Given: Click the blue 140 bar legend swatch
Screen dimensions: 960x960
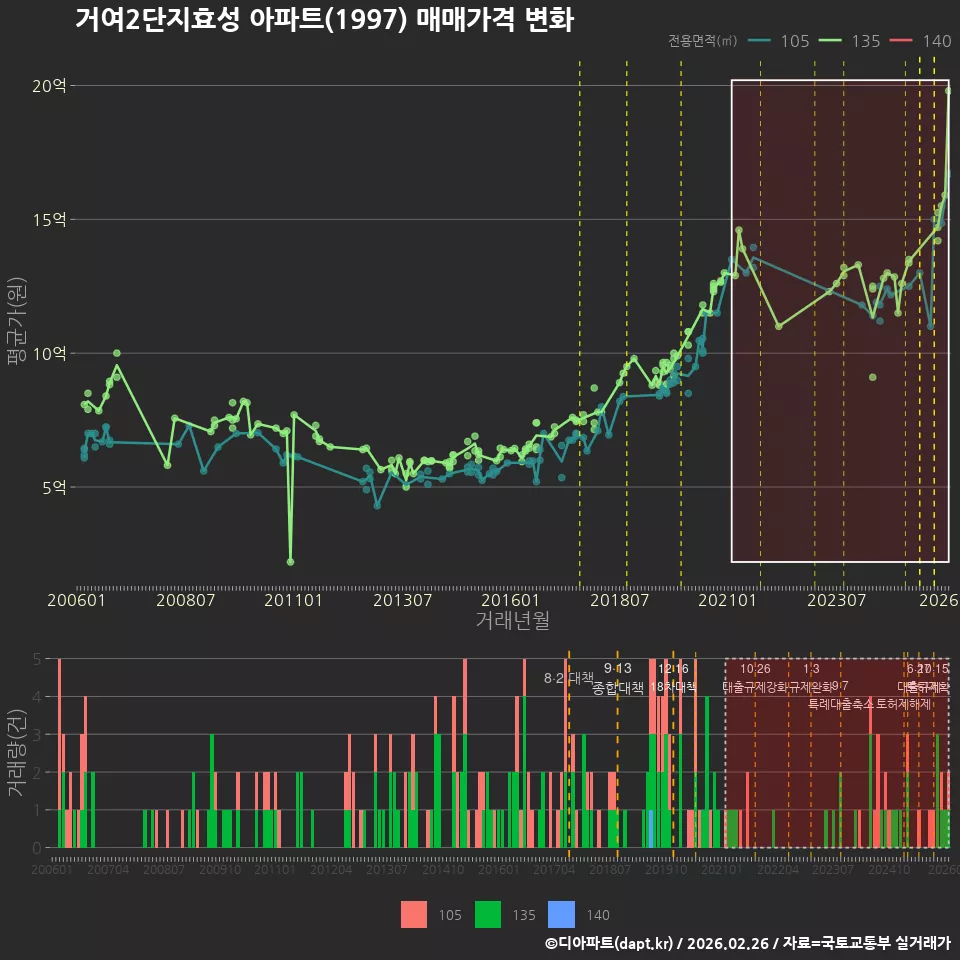Looking at the screenshot, I should [x=562, y=915].
